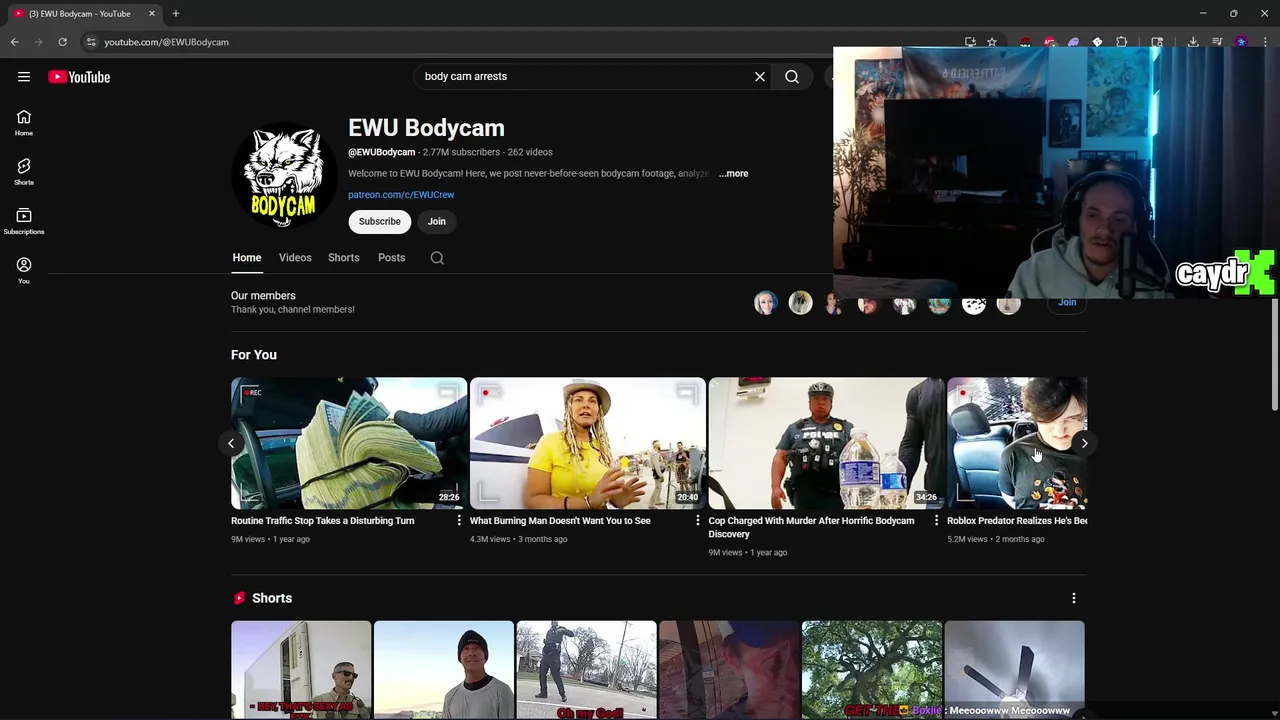Open video title What Burning Man Doesn't Want You to See
This screenshot has height=720, width=1280.
tap(560, 521)
